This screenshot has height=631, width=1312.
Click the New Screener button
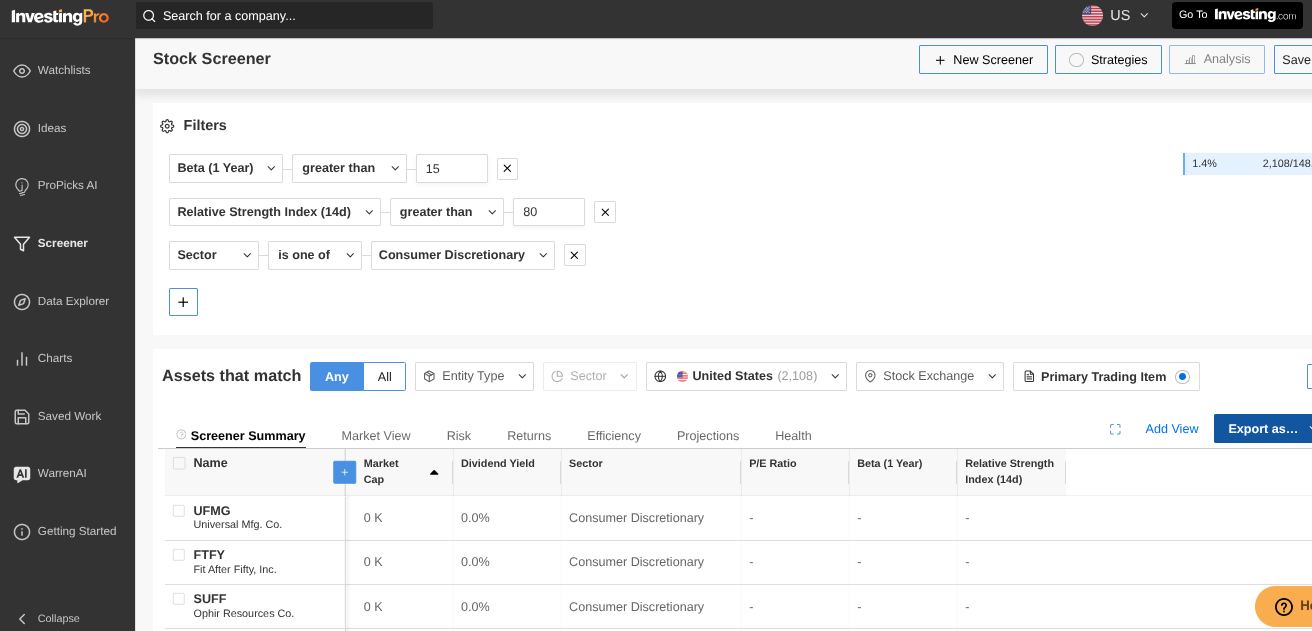983,60
